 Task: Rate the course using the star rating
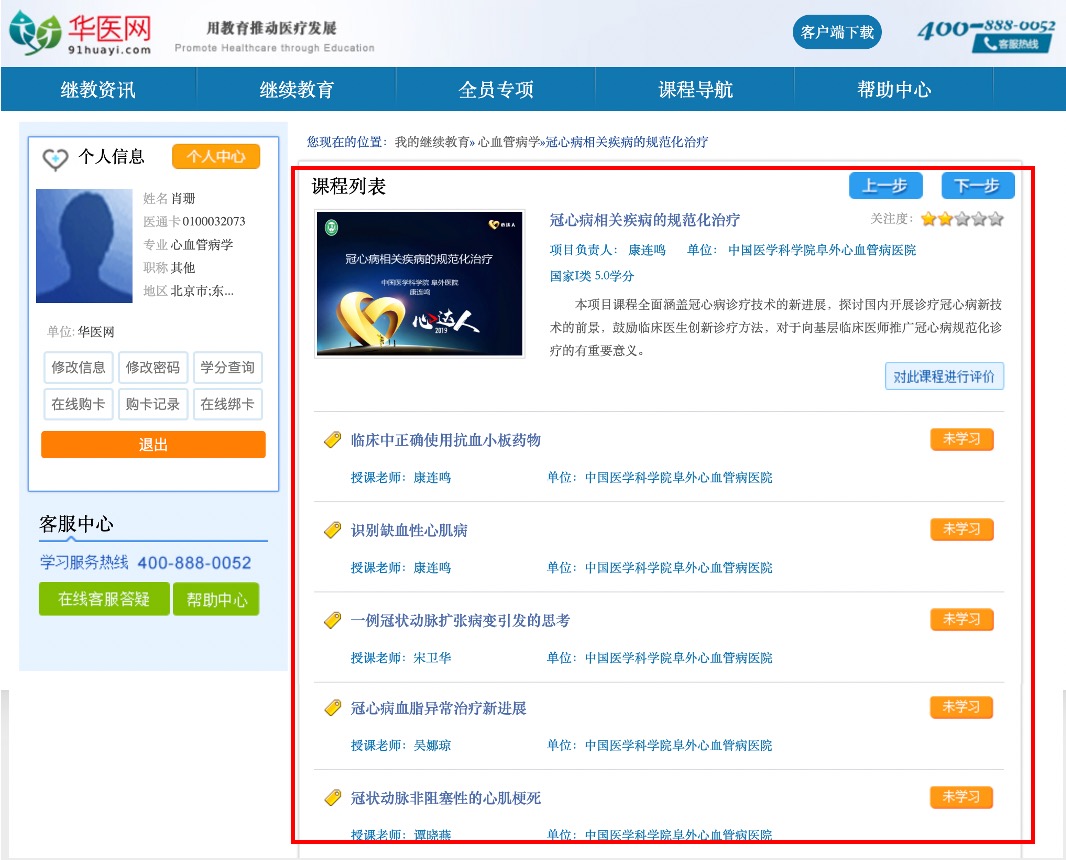click(961, 219)
